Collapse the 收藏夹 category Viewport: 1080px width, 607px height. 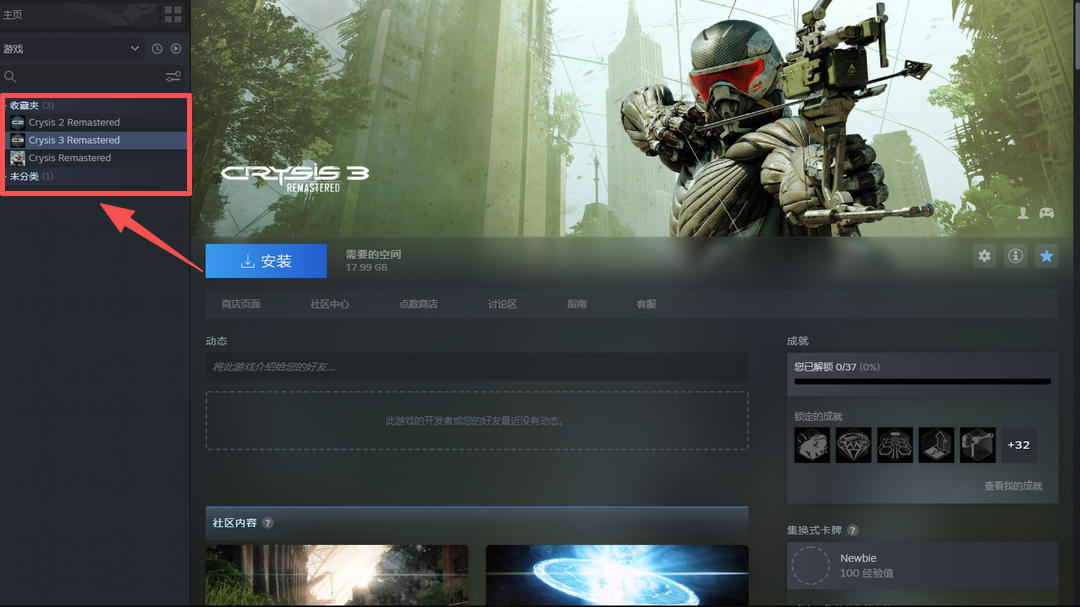tap(24, 105)
